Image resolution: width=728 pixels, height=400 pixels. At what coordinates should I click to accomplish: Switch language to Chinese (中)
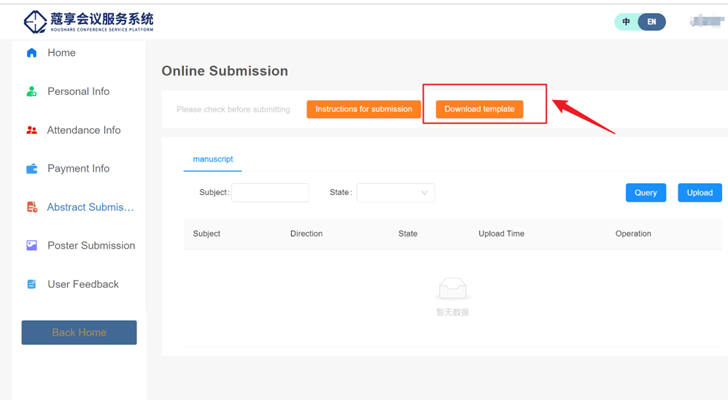click(627, 21)
